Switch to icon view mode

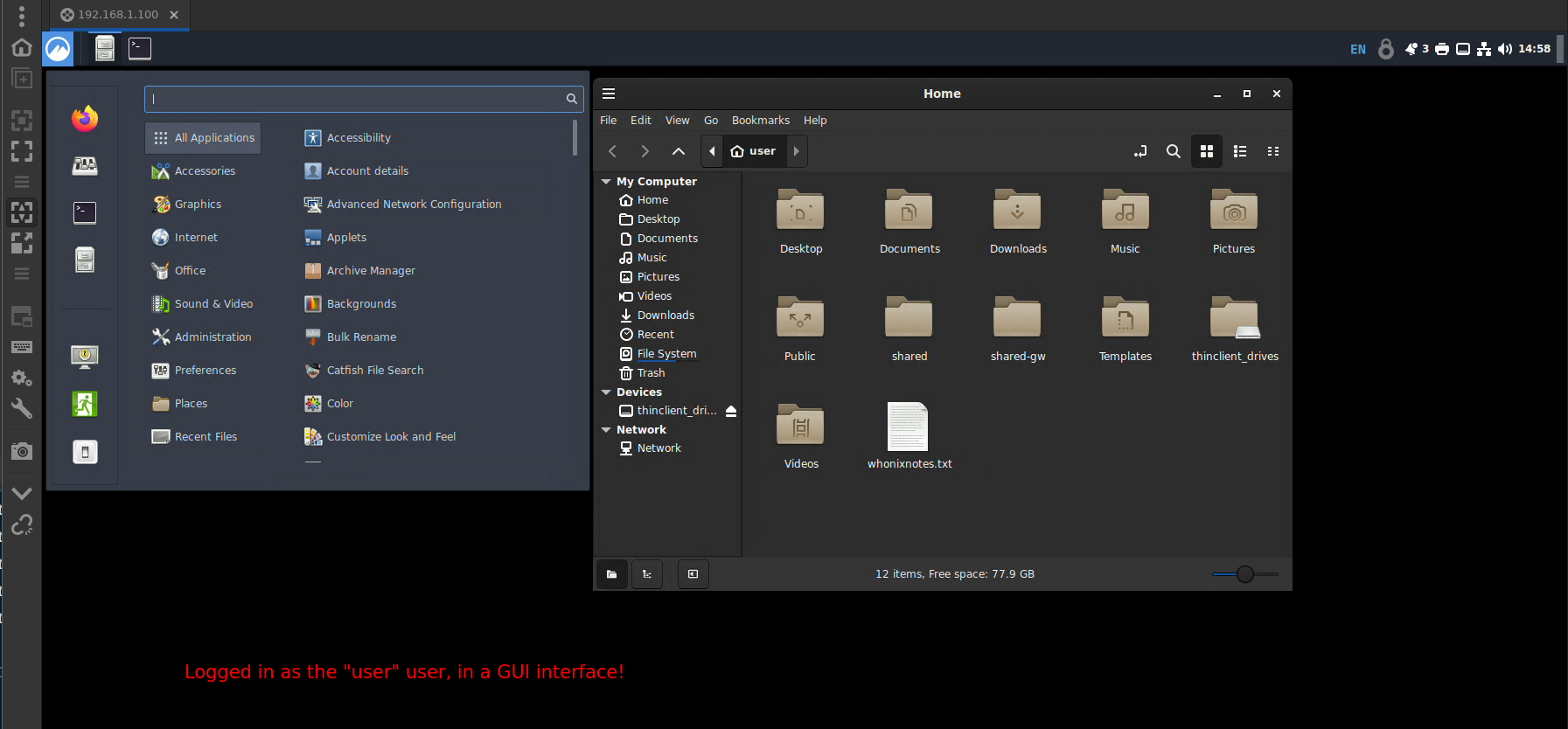(1207, 151)
